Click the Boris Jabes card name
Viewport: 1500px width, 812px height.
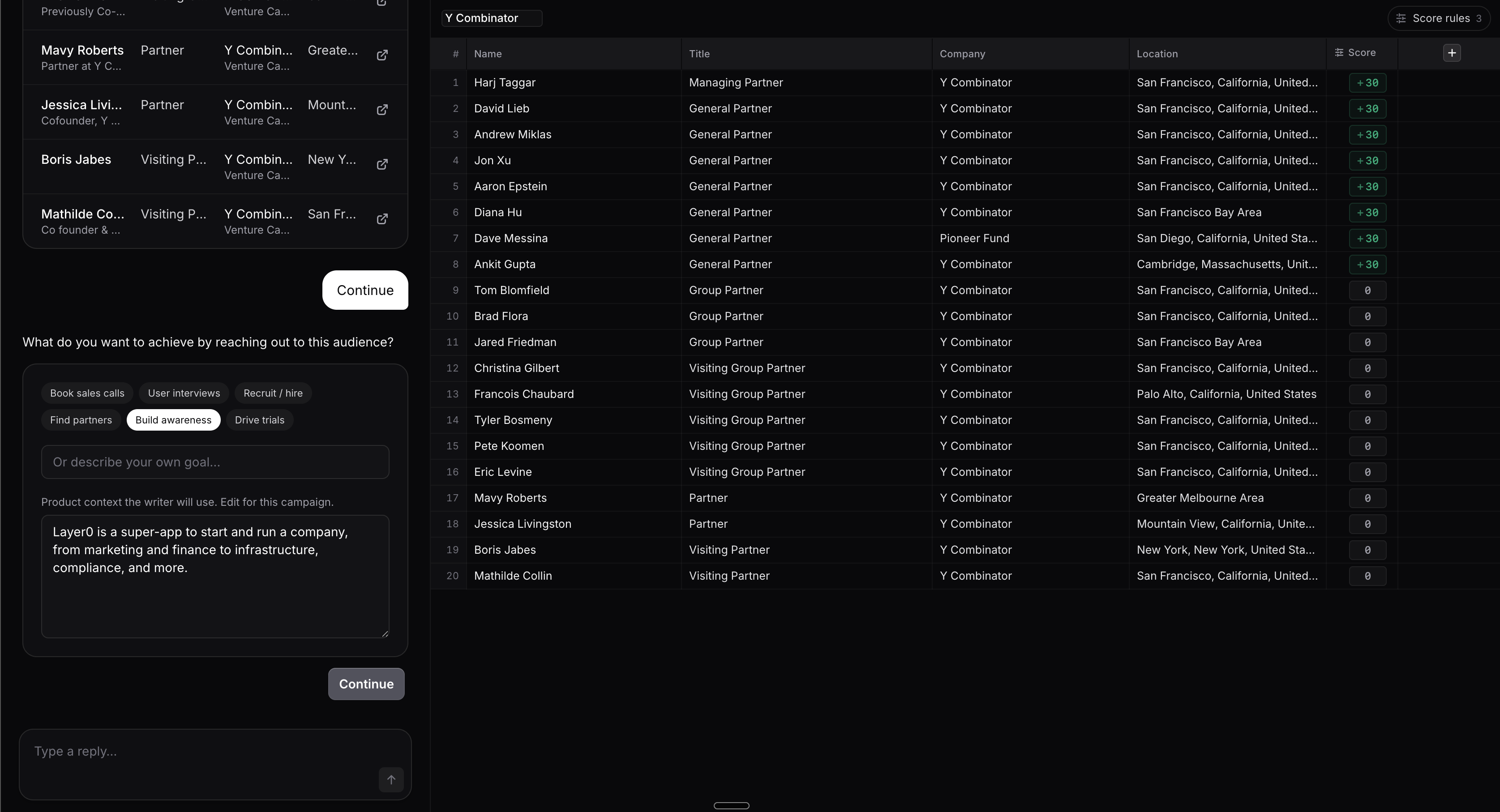(76, 160)
